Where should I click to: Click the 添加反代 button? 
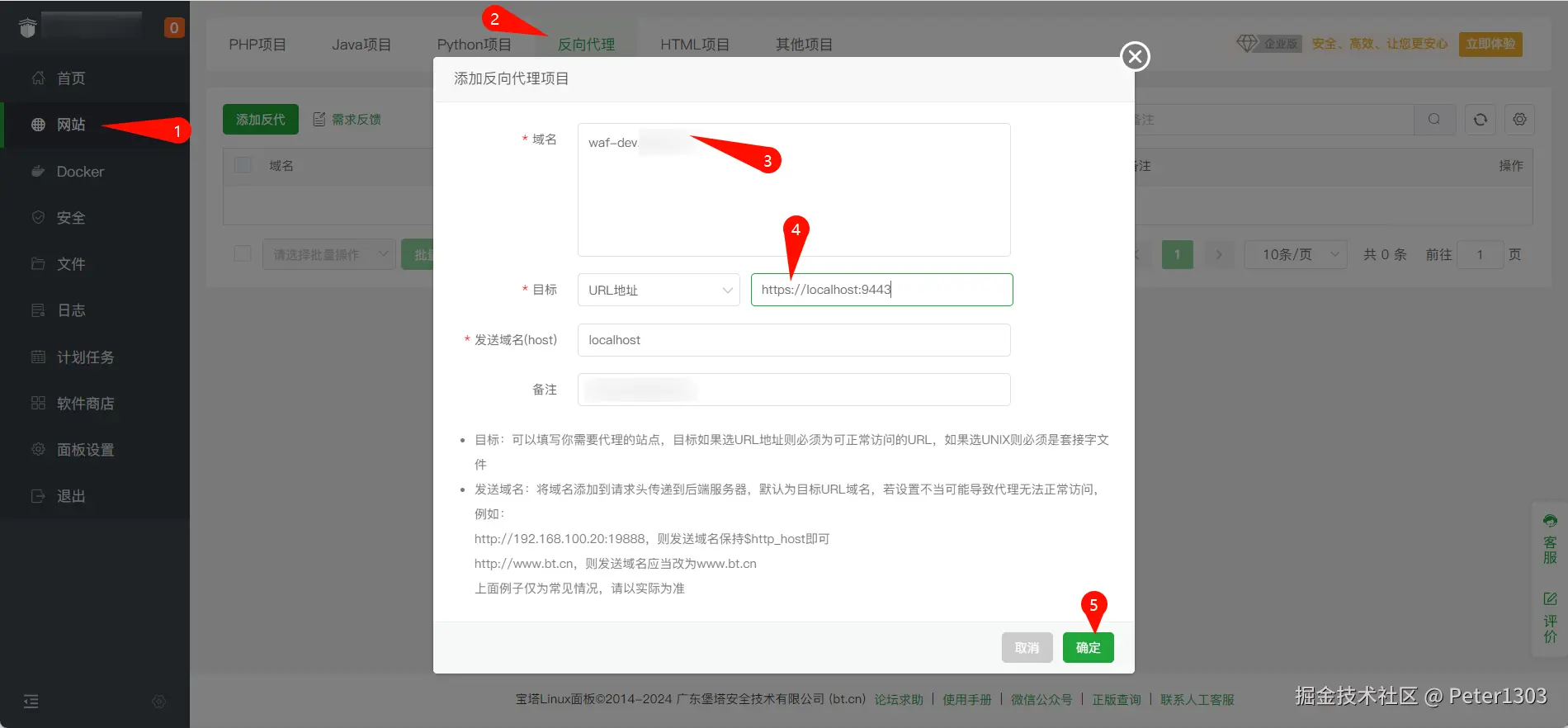pos(261,120)
